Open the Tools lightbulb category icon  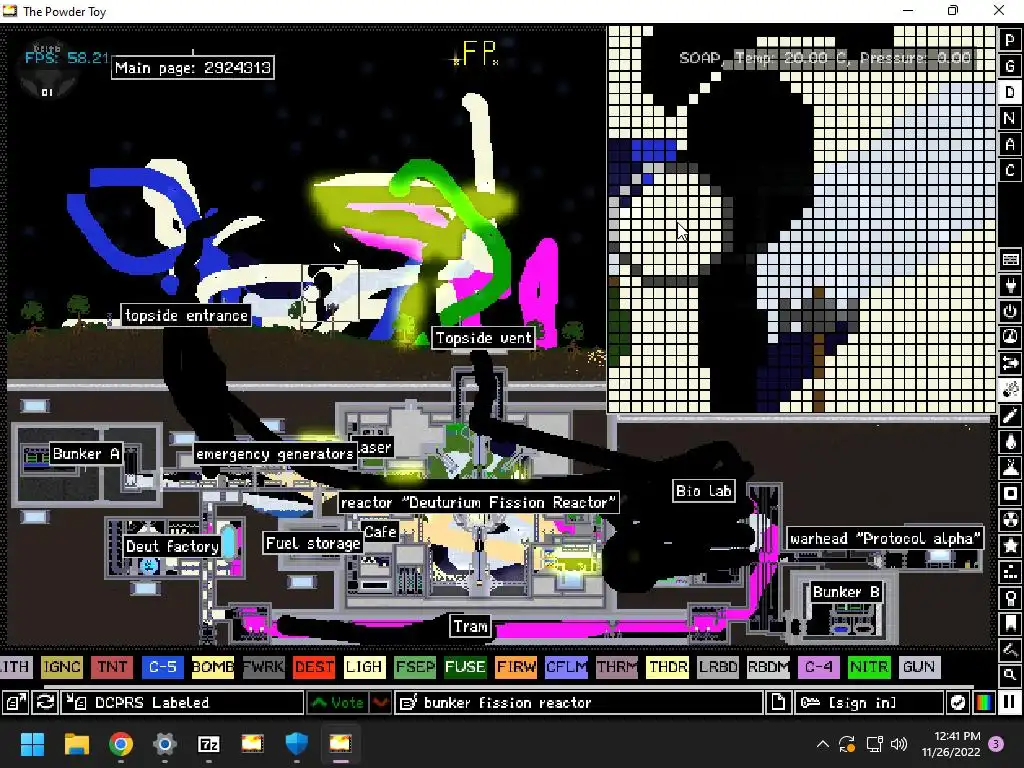coord(1010,598)
